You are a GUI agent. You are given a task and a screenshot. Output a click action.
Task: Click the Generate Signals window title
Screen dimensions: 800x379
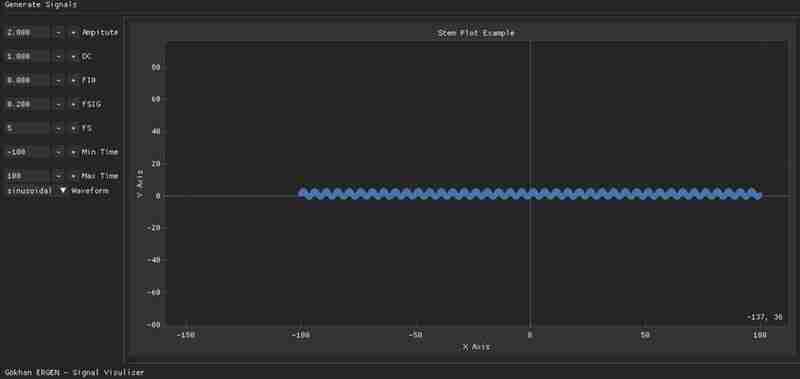click(x=41, y=4)
